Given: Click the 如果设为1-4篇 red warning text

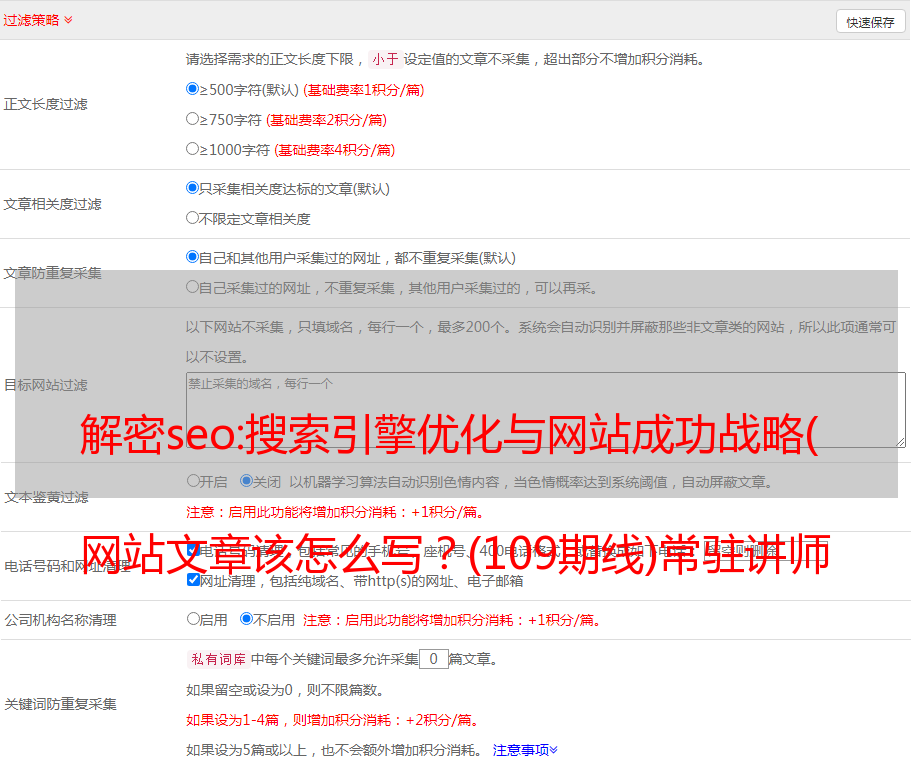Looking at the screenshot, I should coord(333,720).
